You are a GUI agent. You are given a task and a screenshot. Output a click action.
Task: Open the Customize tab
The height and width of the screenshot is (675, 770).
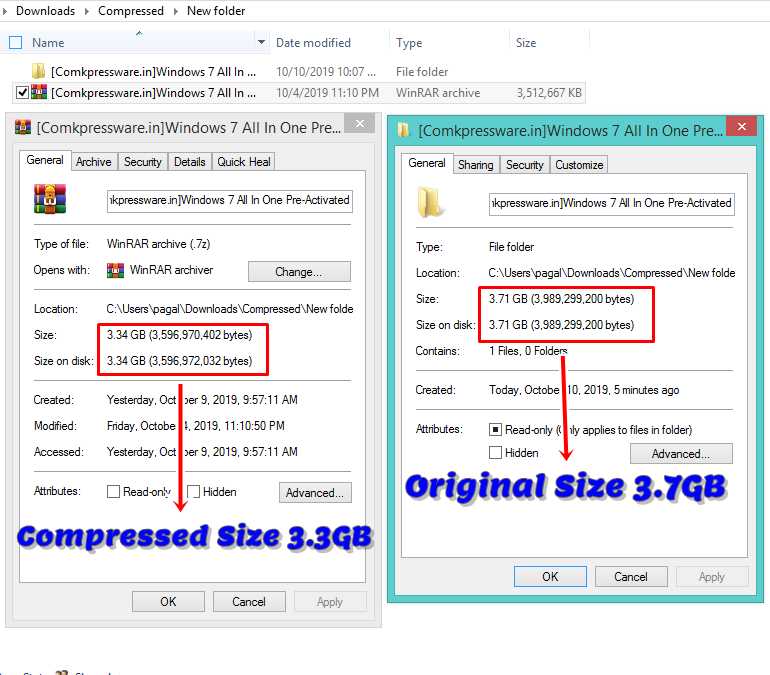(x=579, y=165)
